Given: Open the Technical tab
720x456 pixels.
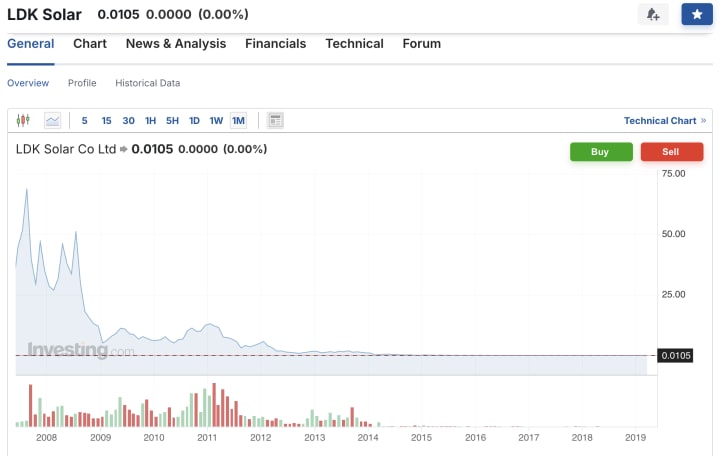Looking at the screenshot, I should (354, 44).
